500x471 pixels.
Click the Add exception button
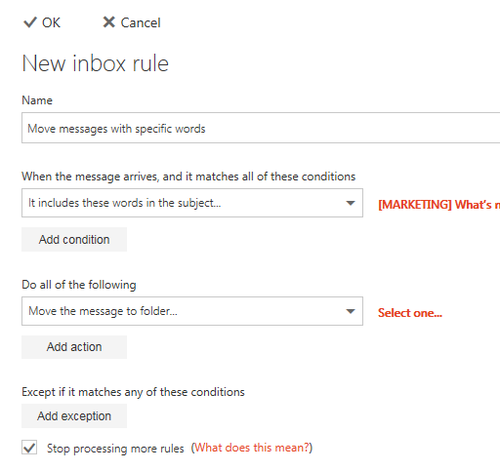tap(74, 416)
